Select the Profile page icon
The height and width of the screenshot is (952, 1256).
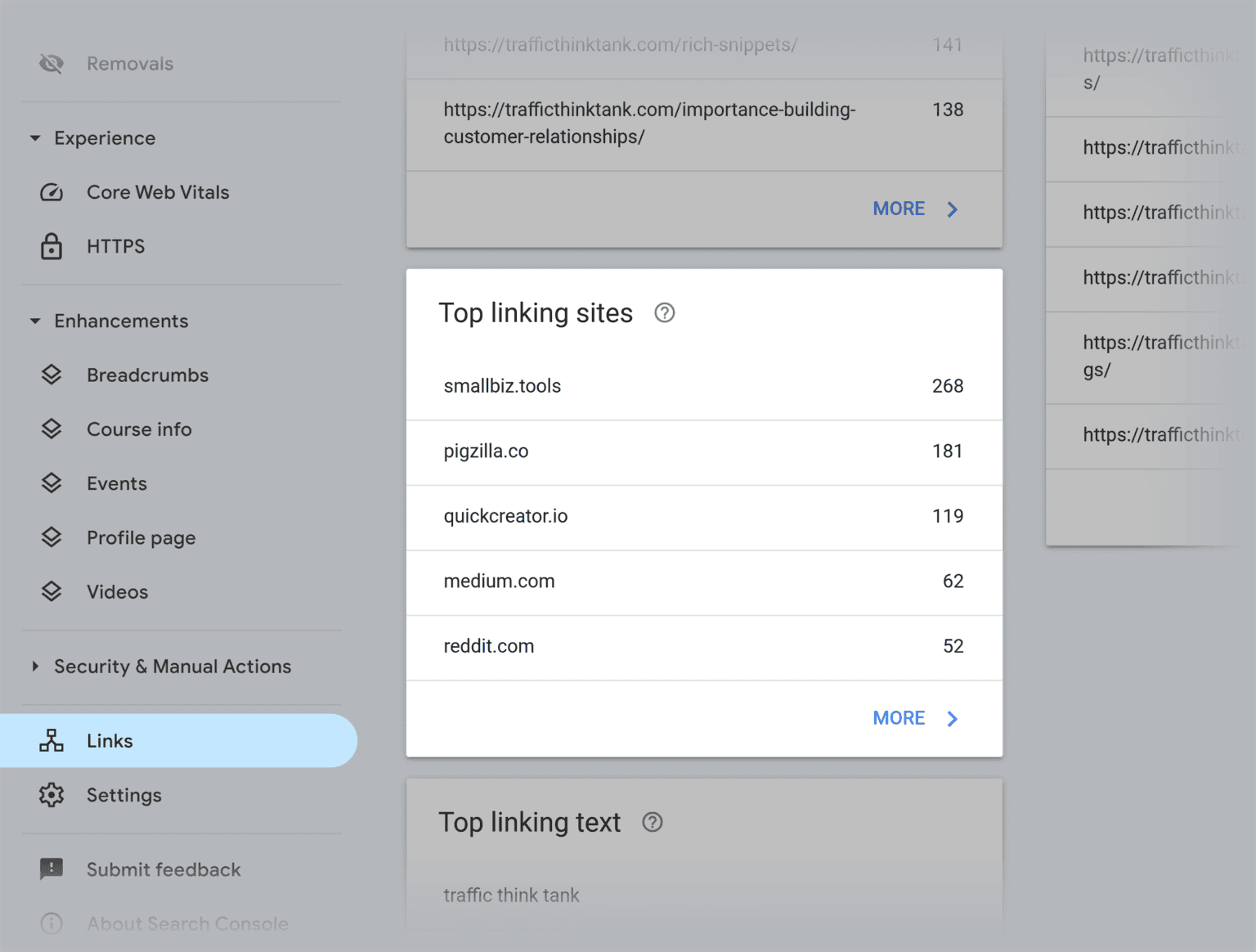(51, 537)
